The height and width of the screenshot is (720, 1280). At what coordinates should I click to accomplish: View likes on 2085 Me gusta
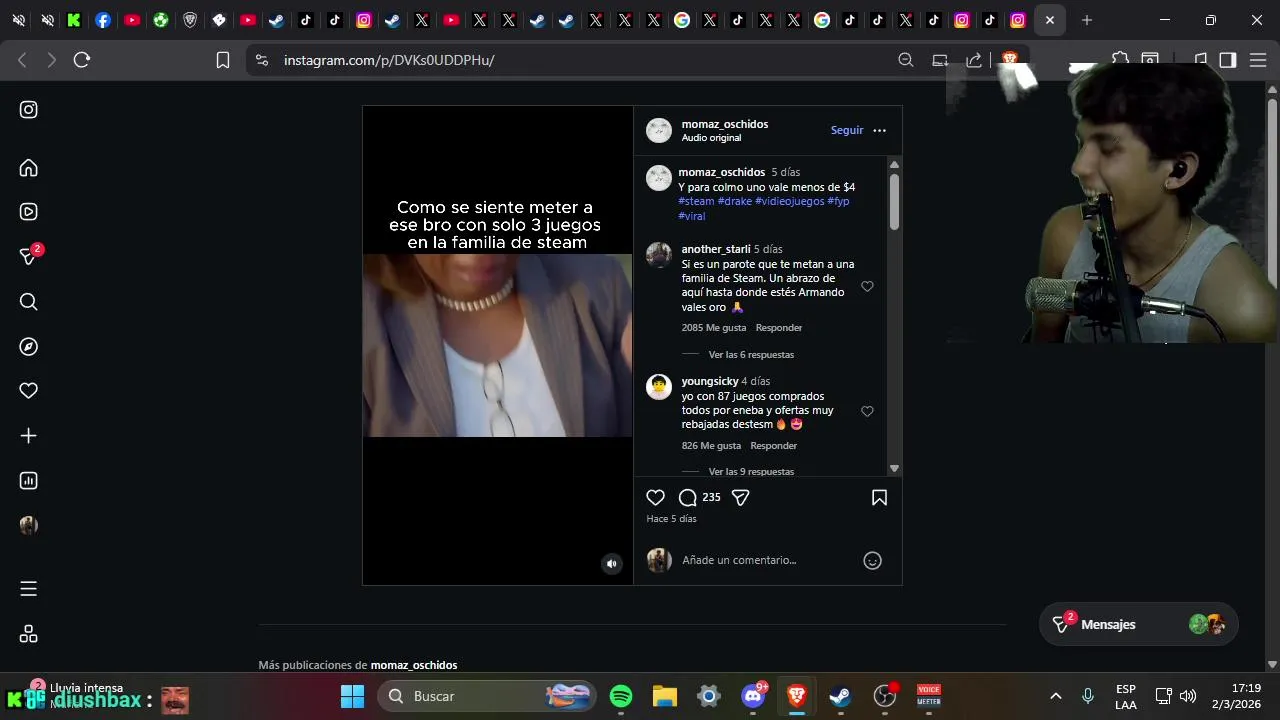(714, 328)
